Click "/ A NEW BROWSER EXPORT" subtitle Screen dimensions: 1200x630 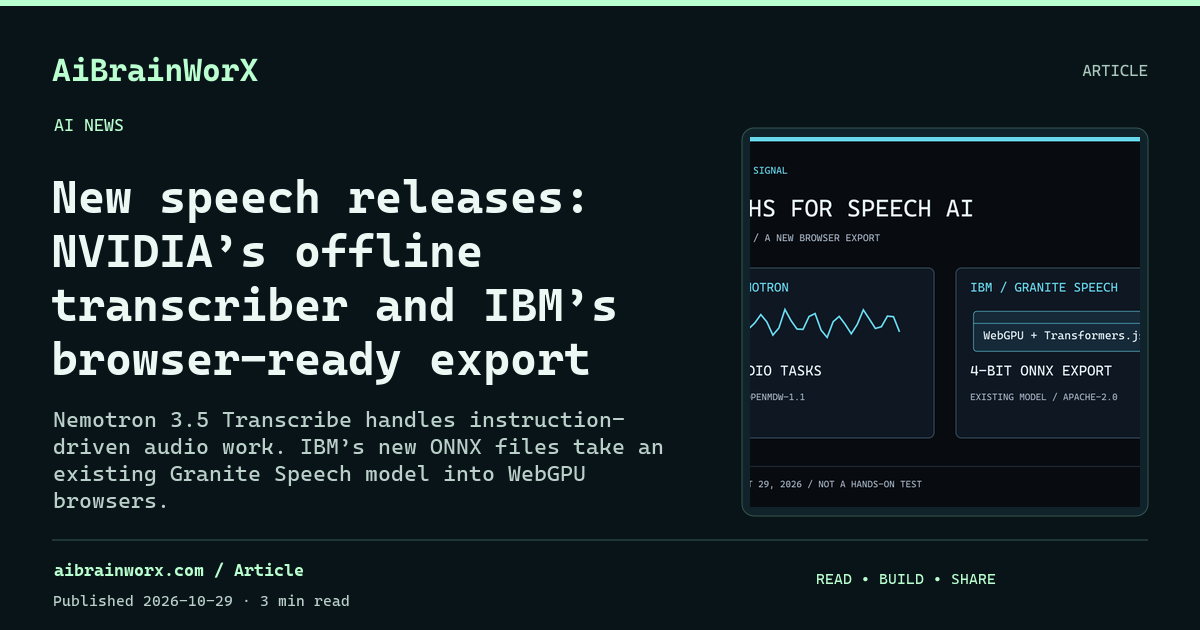point(816,238)
